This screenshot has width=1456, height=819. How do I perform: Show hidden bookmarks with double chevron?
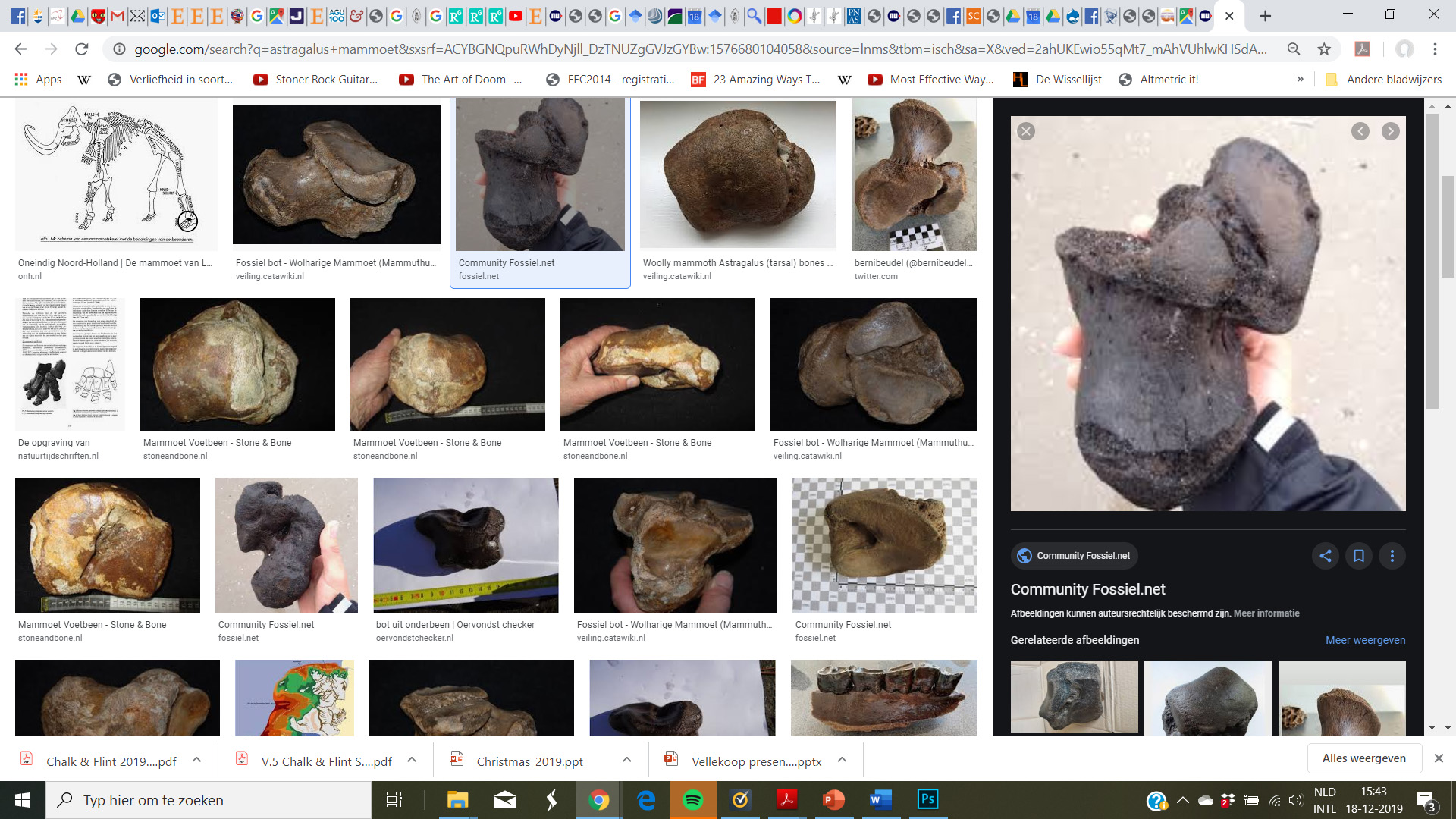coord(1300,79)
